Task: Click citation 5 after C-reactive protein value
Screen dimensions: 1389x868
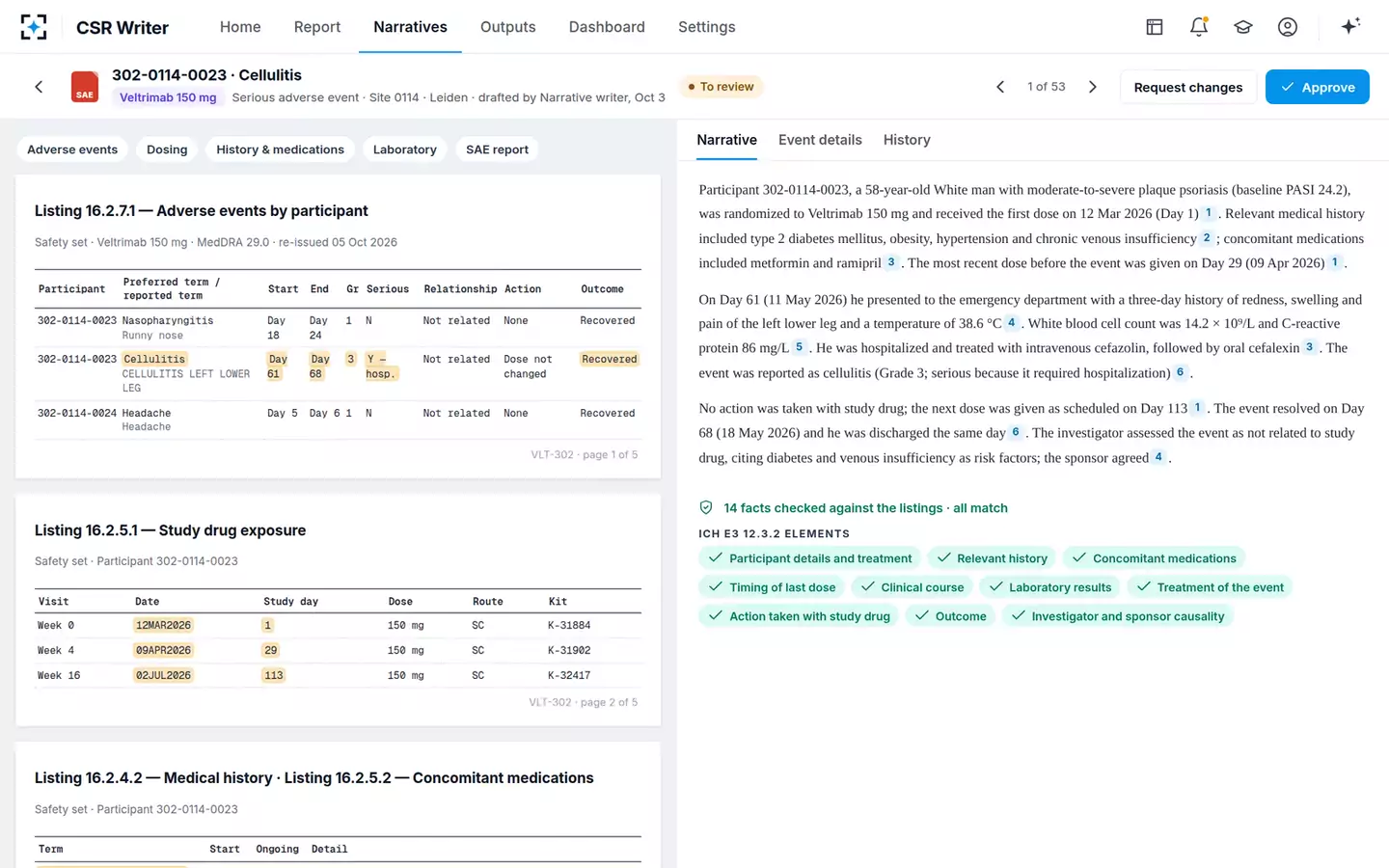Action: coord(800,347)
